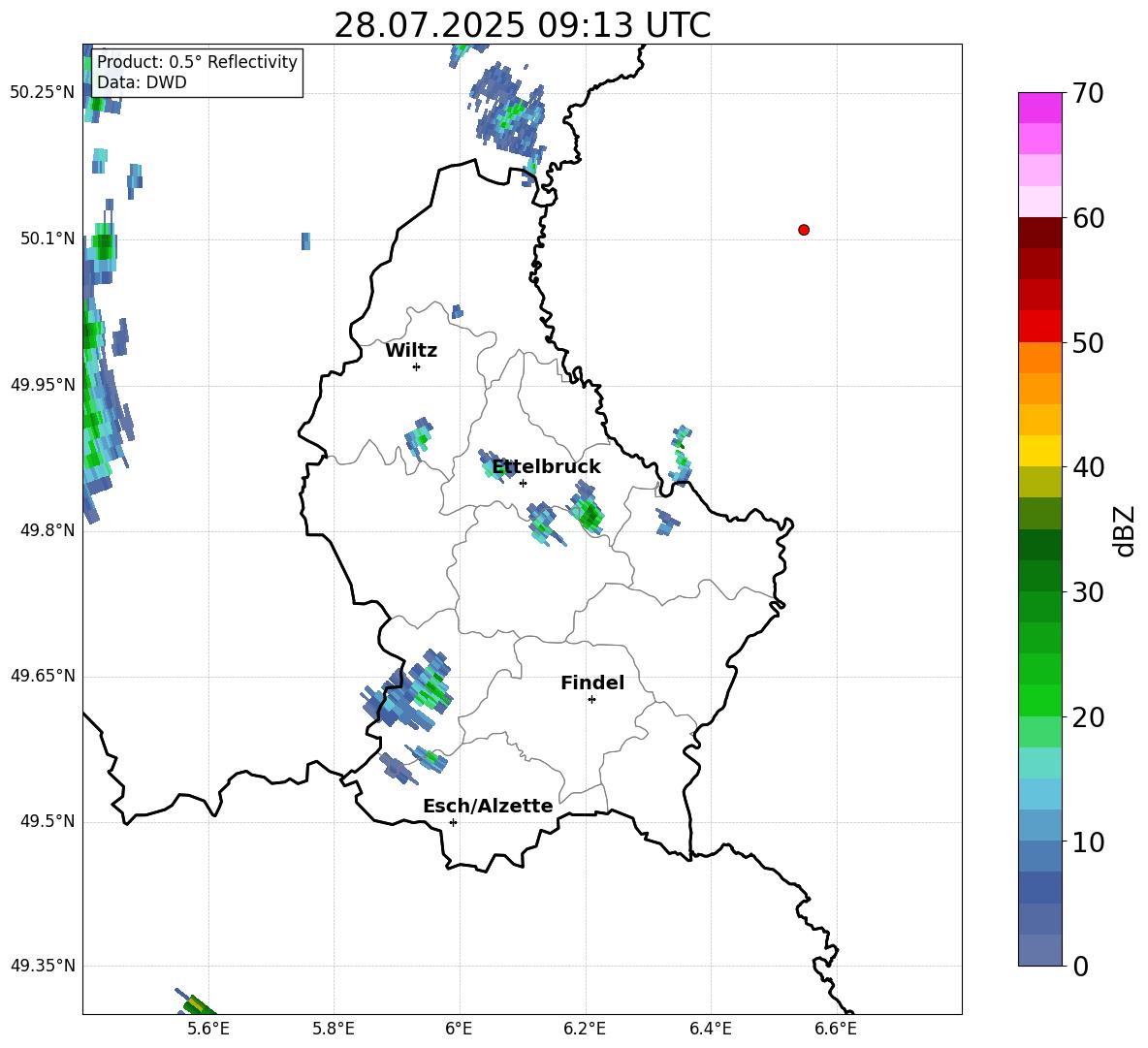This screenshot has height=1048, width=1148.
Task: Click the magenta top colorbar segment
Action: (1039, 109)
